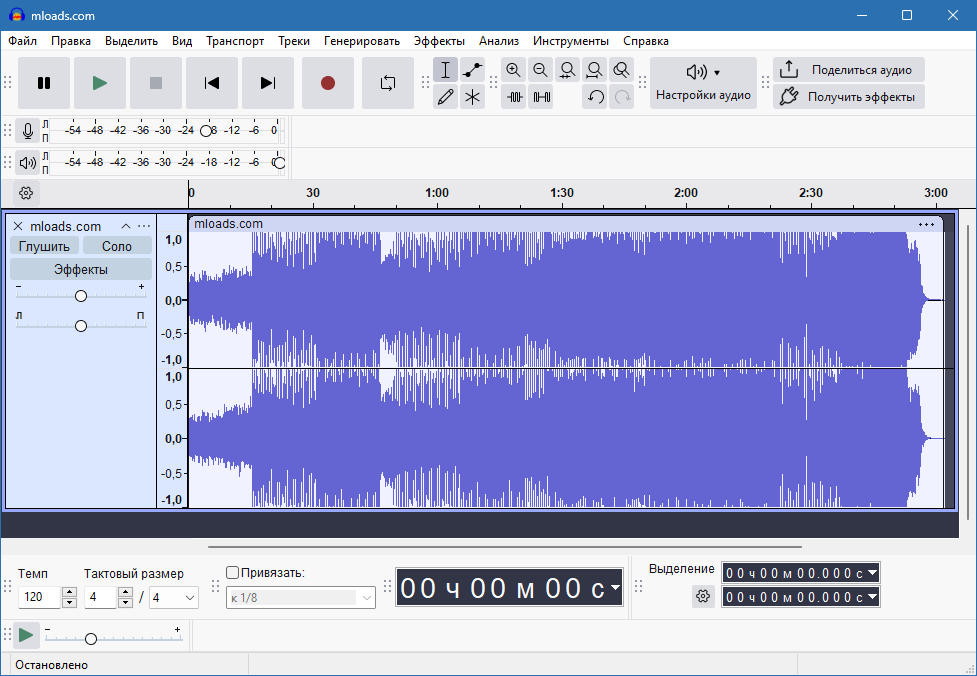Image resolution: width=977 pixels, height=676 pixels.
Task: Open the Справка menu
Action: [x=646, y=41]
